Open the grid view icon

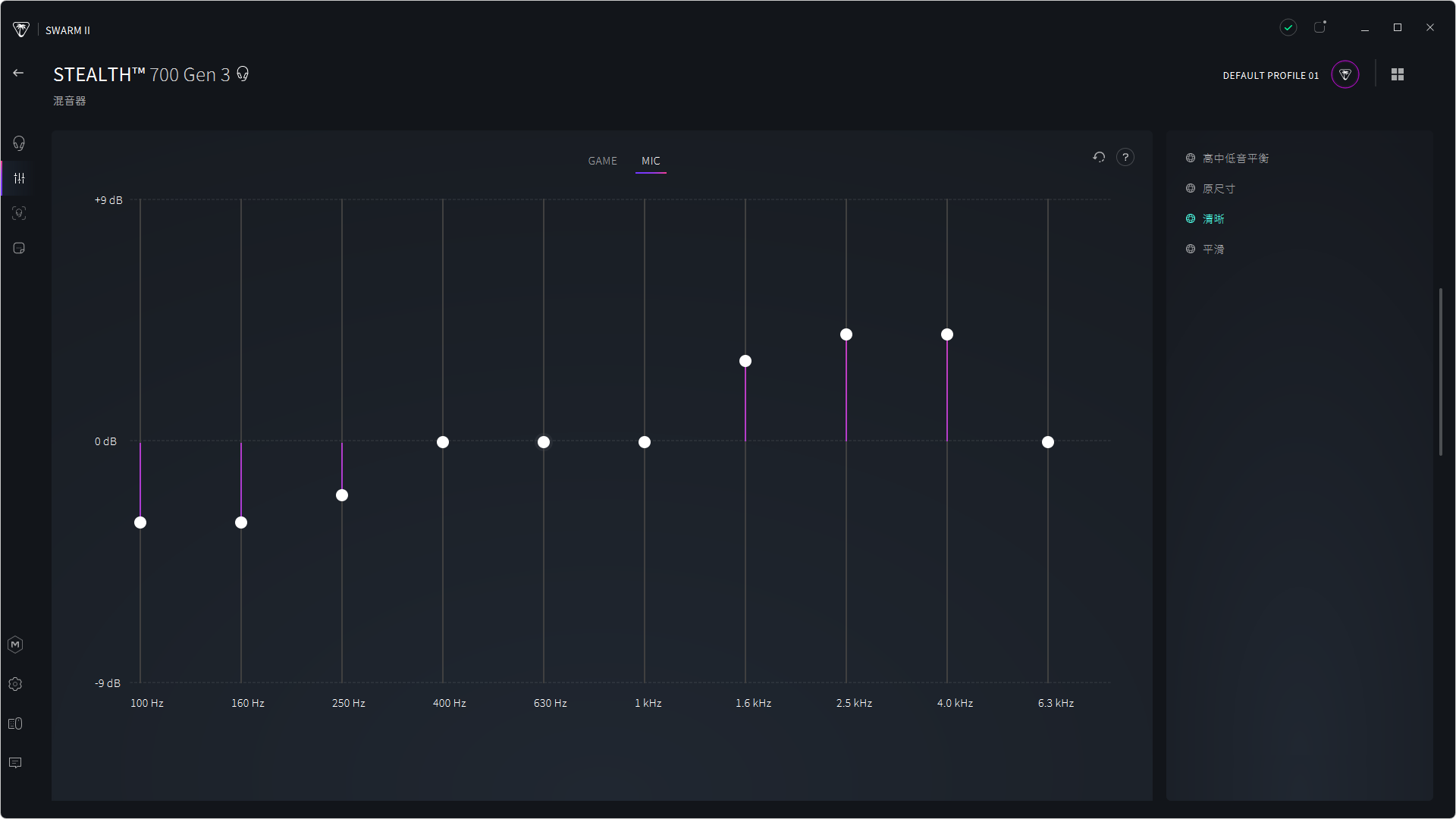[x=1398, y=74]
